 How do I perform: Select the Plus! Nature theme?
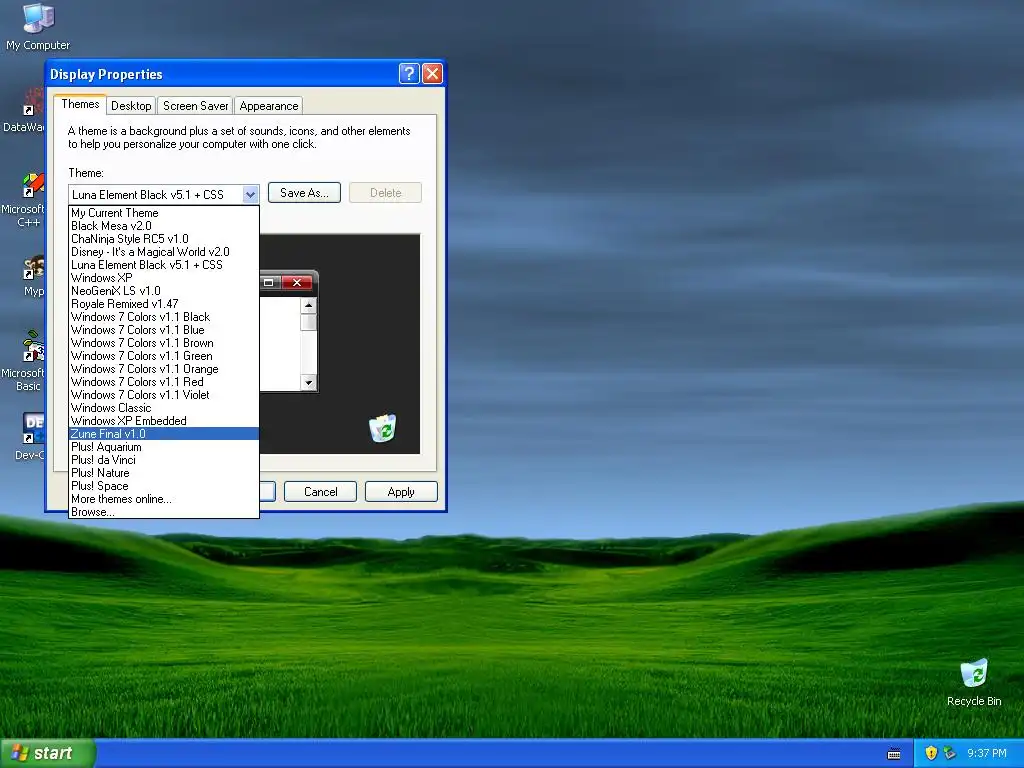coord(164,473)
